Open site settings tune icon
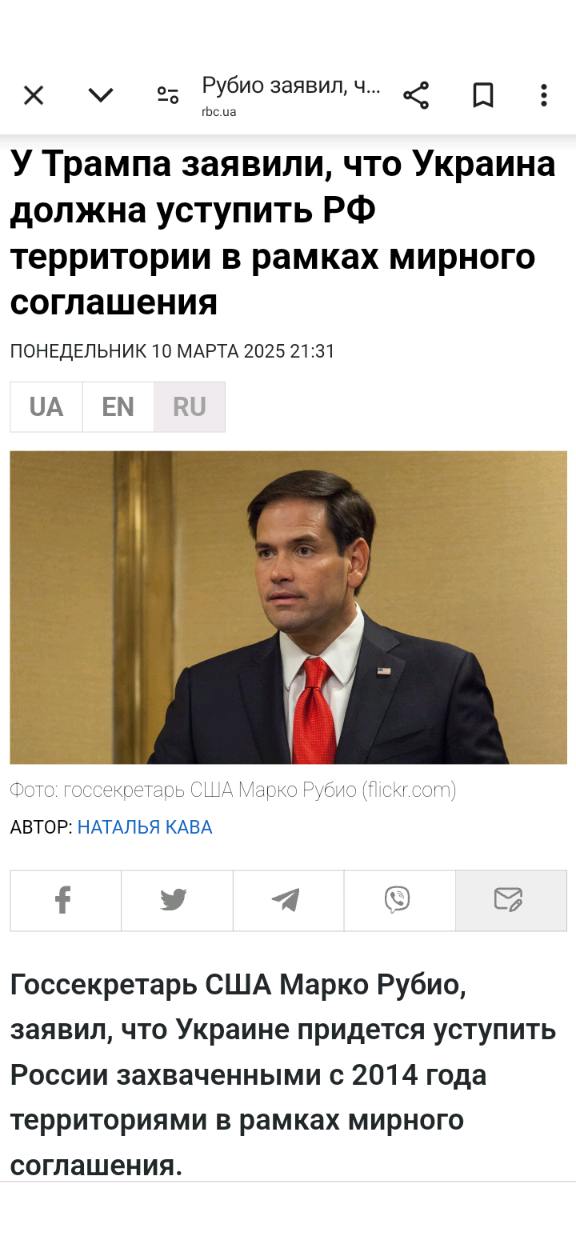This screenshot has width=576, height=1248. [168, 95]
